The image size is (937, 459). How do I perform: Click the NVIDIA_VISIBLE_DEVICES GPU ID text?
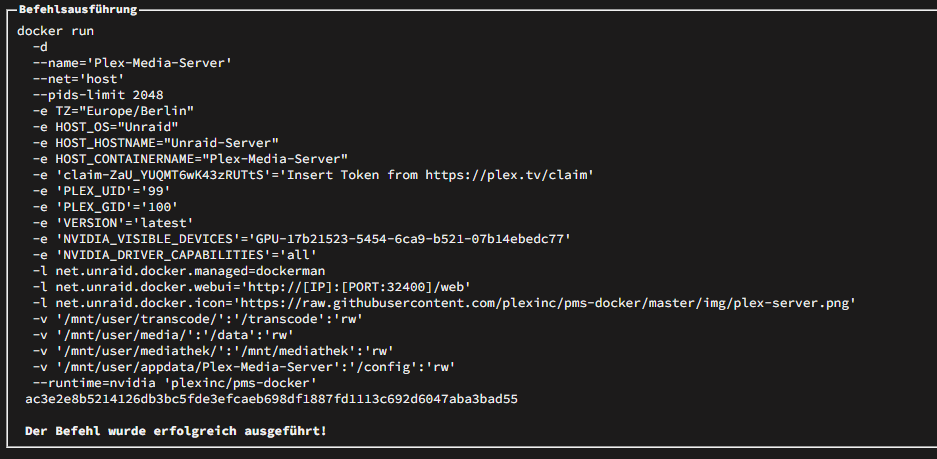(x=409, y=239)
